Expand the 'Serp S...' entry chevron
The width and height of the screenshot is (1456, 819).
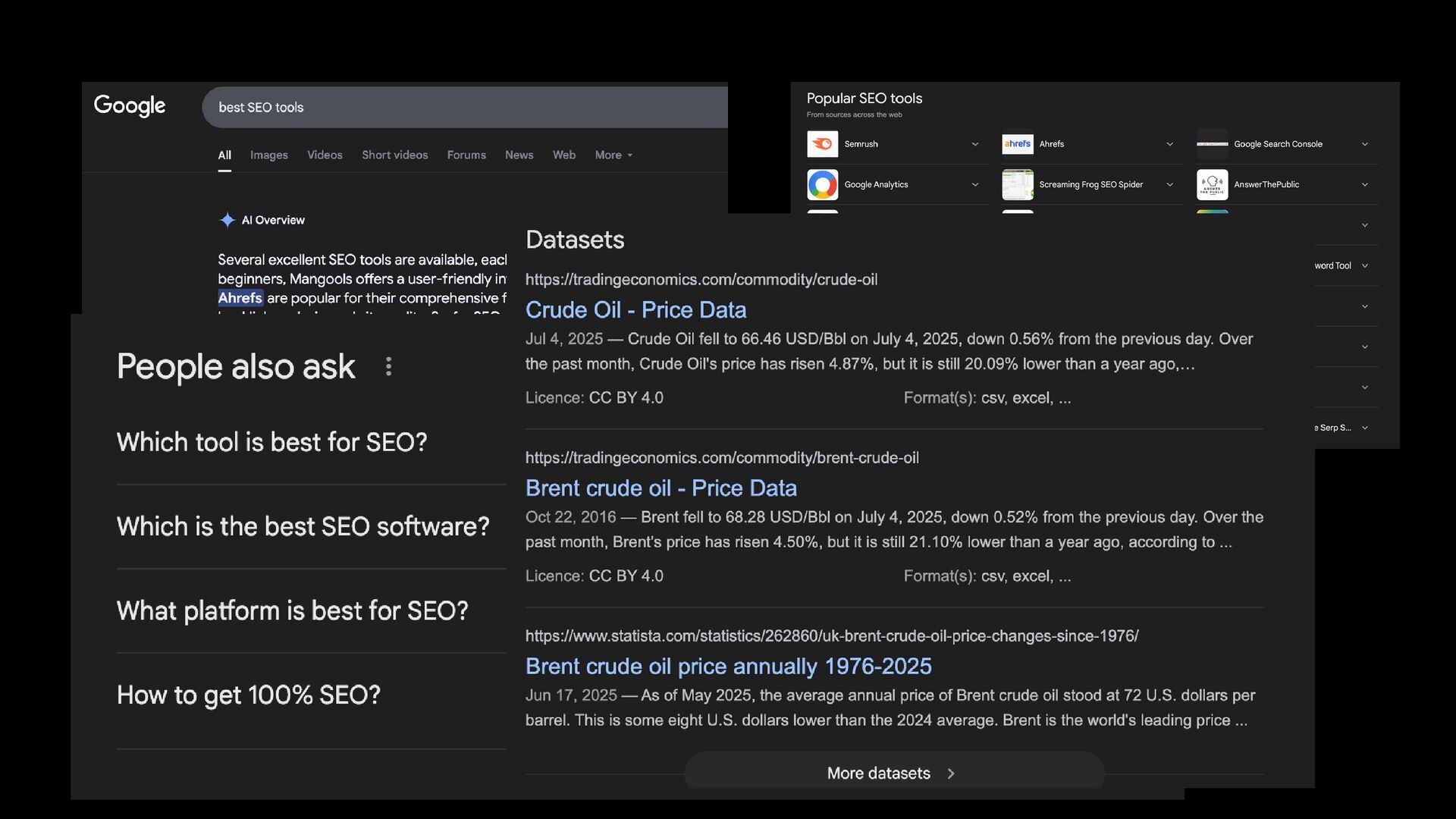coord(1365,428)
